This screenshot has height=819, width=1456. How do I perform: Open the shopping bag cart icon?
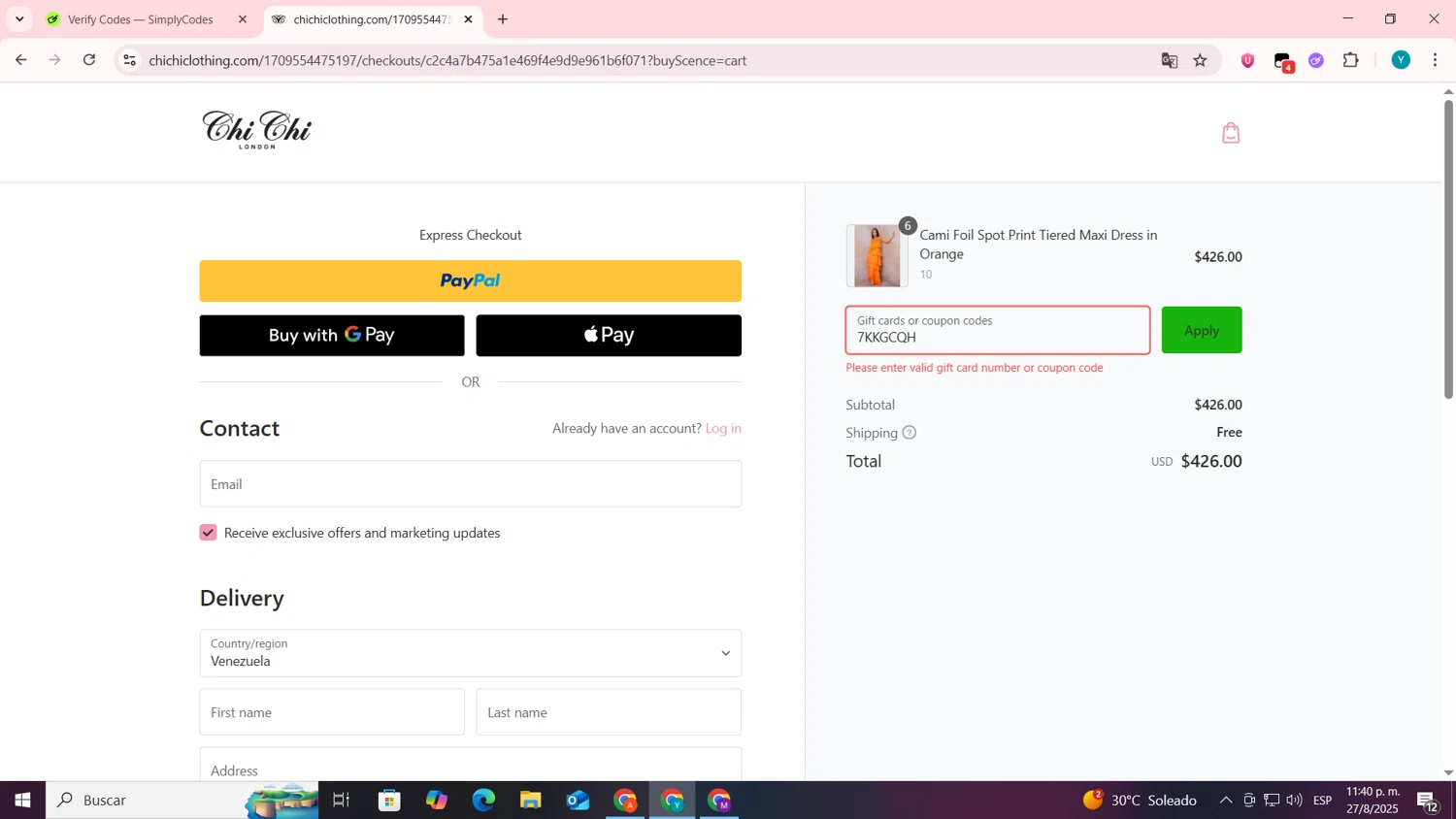[1231, 133]
